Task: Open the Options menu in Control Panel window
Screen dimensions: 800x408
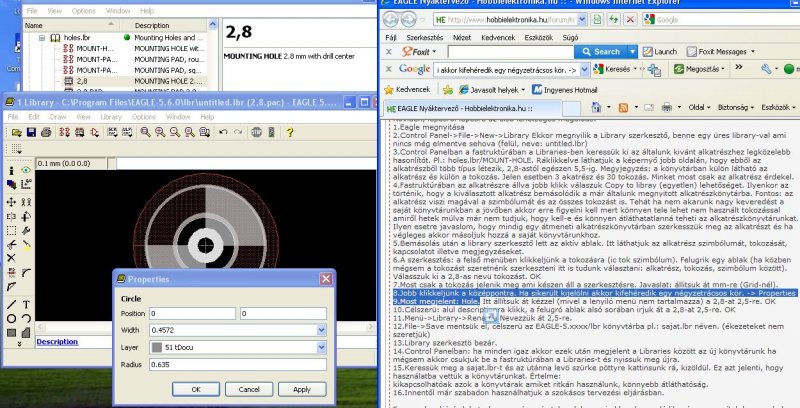Action: click(x=83, y=11)
